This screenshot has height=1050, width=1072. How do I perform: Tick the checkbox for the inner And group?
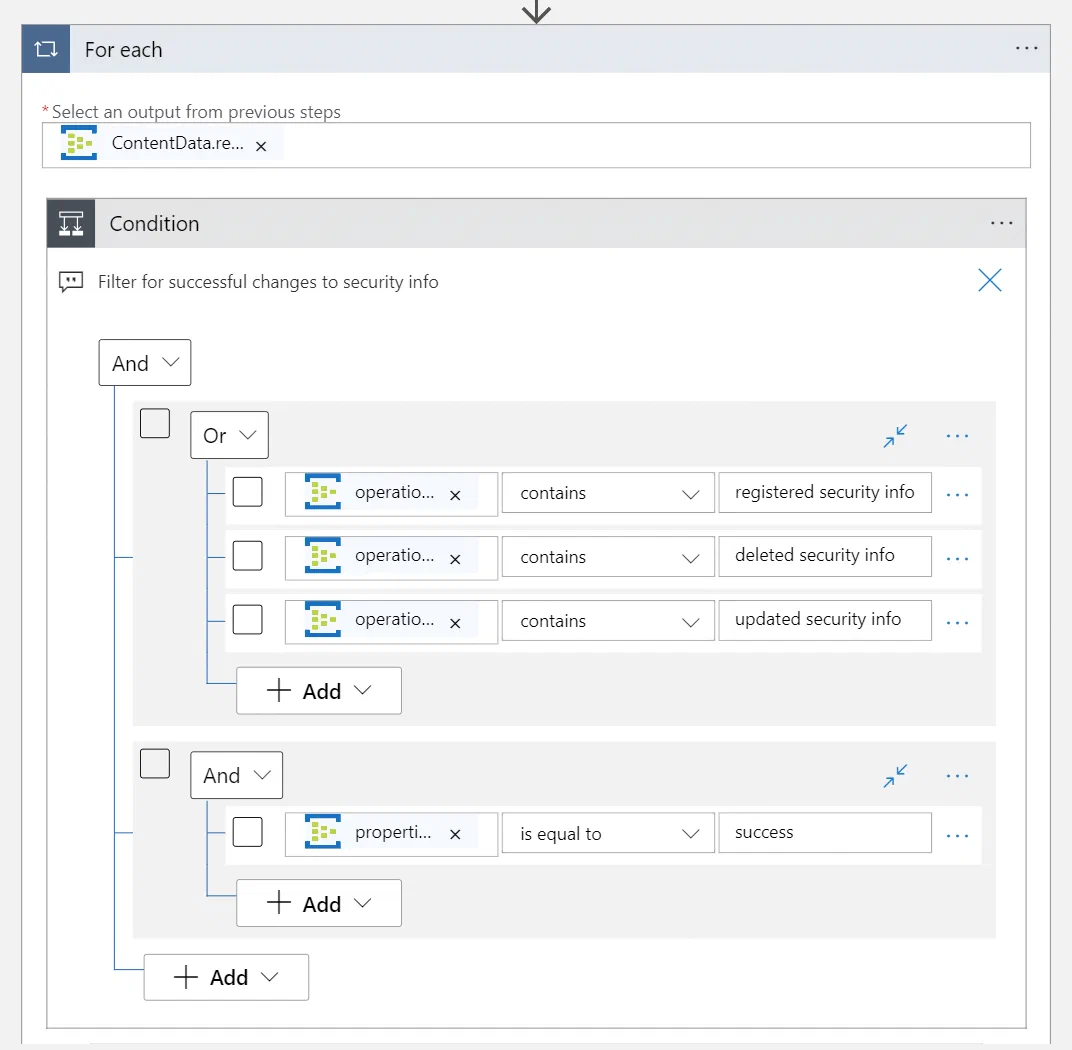[x=155, y=764]
